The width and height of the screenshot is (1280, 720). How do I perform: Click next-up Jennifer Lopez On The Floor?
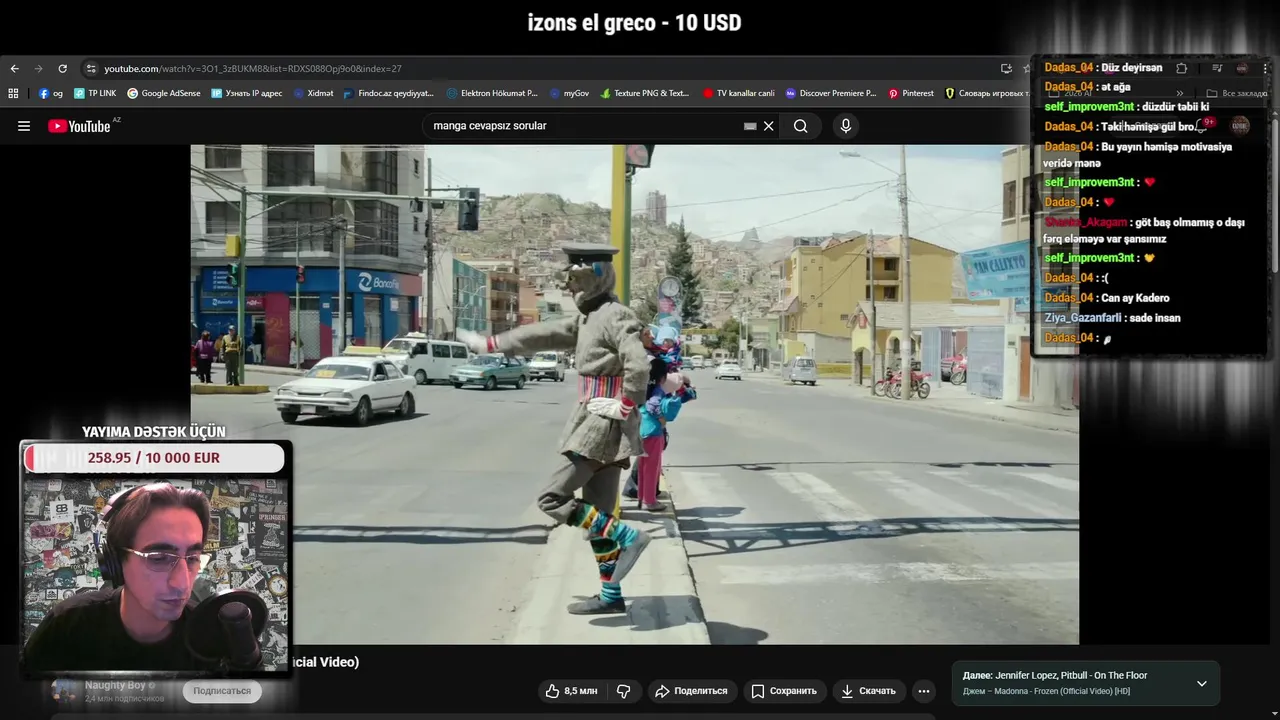[1055, 676]
